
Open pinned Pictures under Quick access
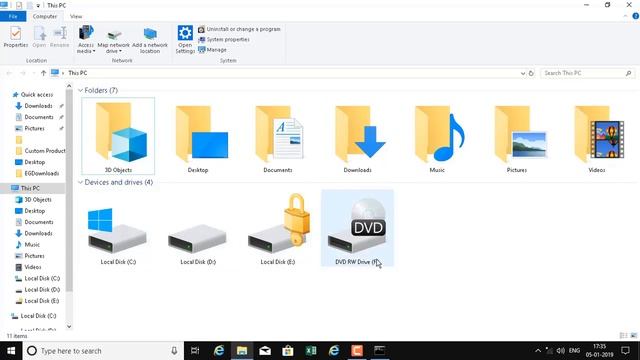tap(34, 128)
